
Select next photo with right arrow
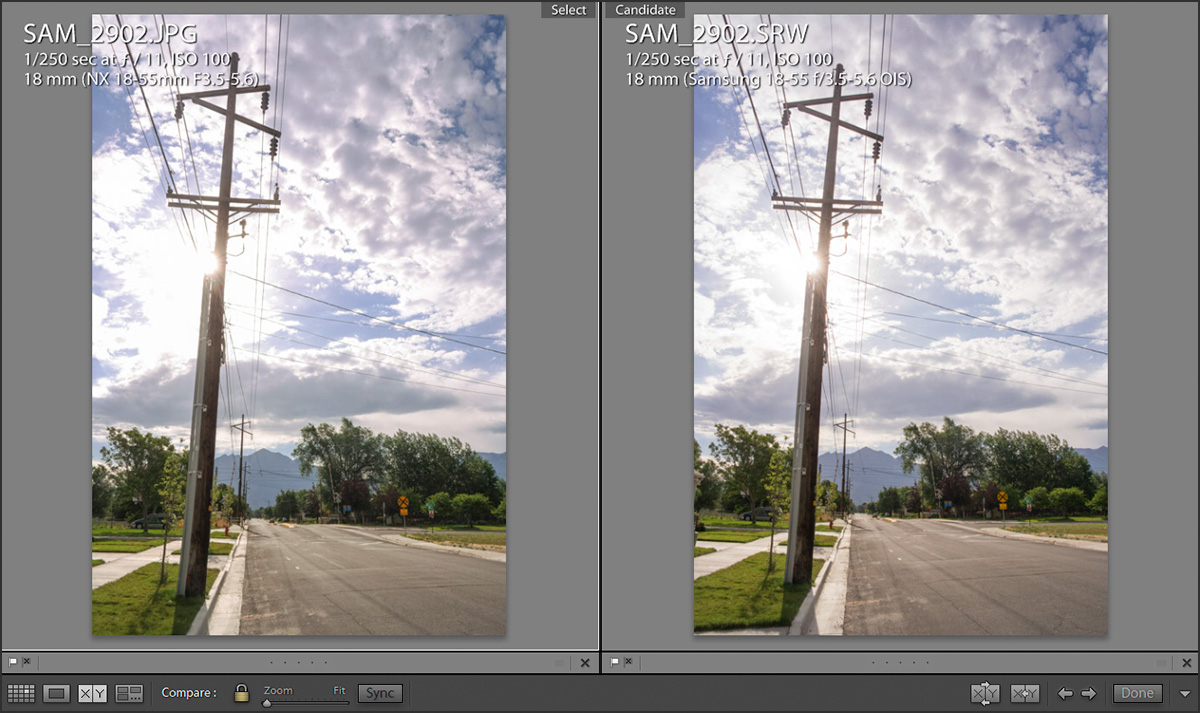point(1089,693)
